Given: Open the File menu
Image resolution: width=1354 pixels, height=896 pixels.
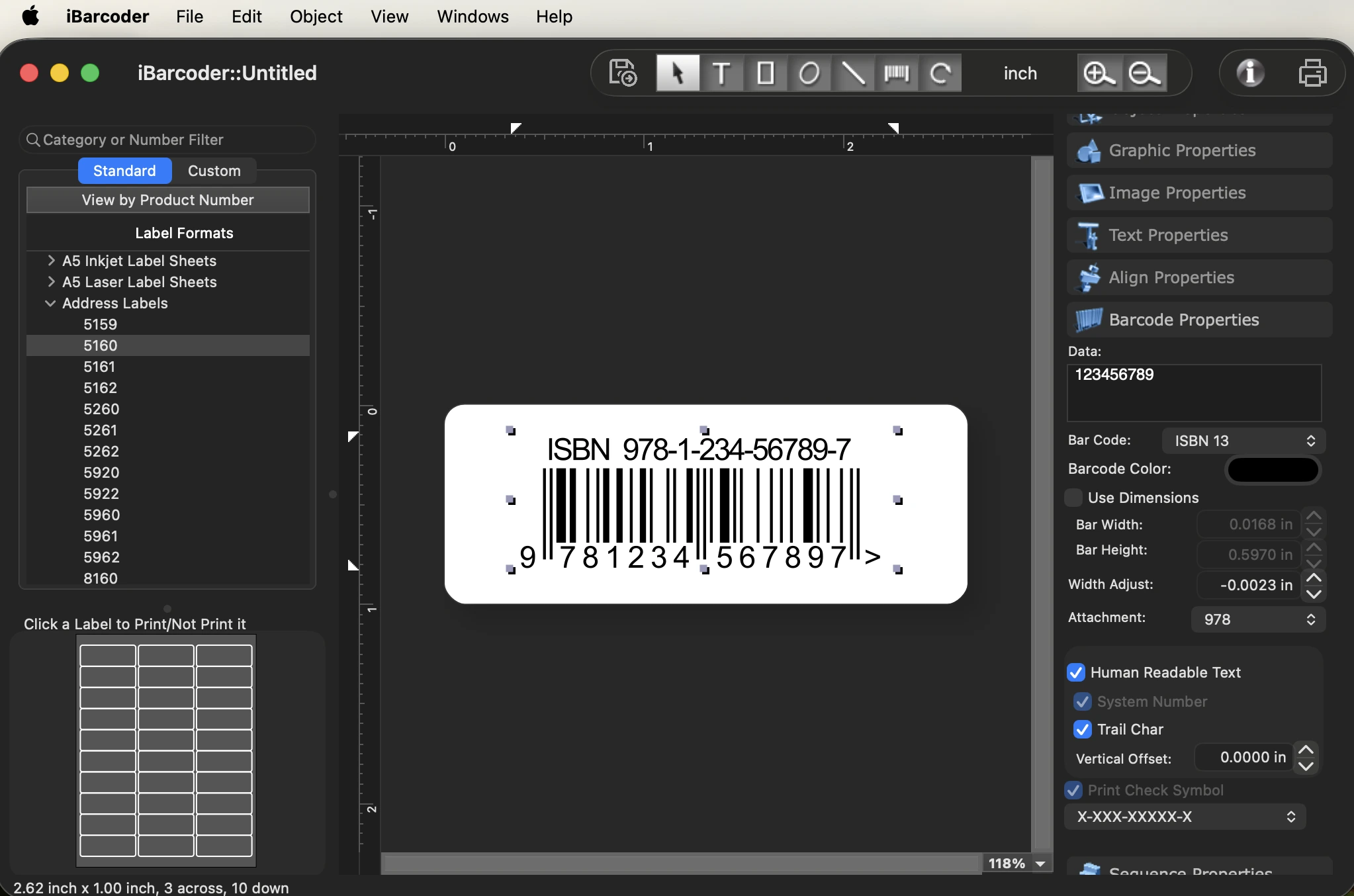Looking at the screenshot, I should pos(189,17).
